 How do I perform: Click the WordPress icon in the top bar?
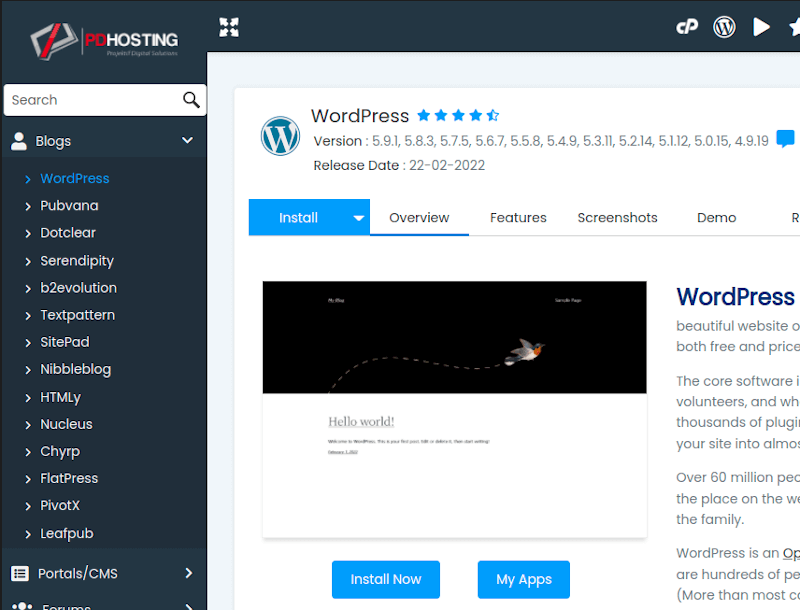724,27
